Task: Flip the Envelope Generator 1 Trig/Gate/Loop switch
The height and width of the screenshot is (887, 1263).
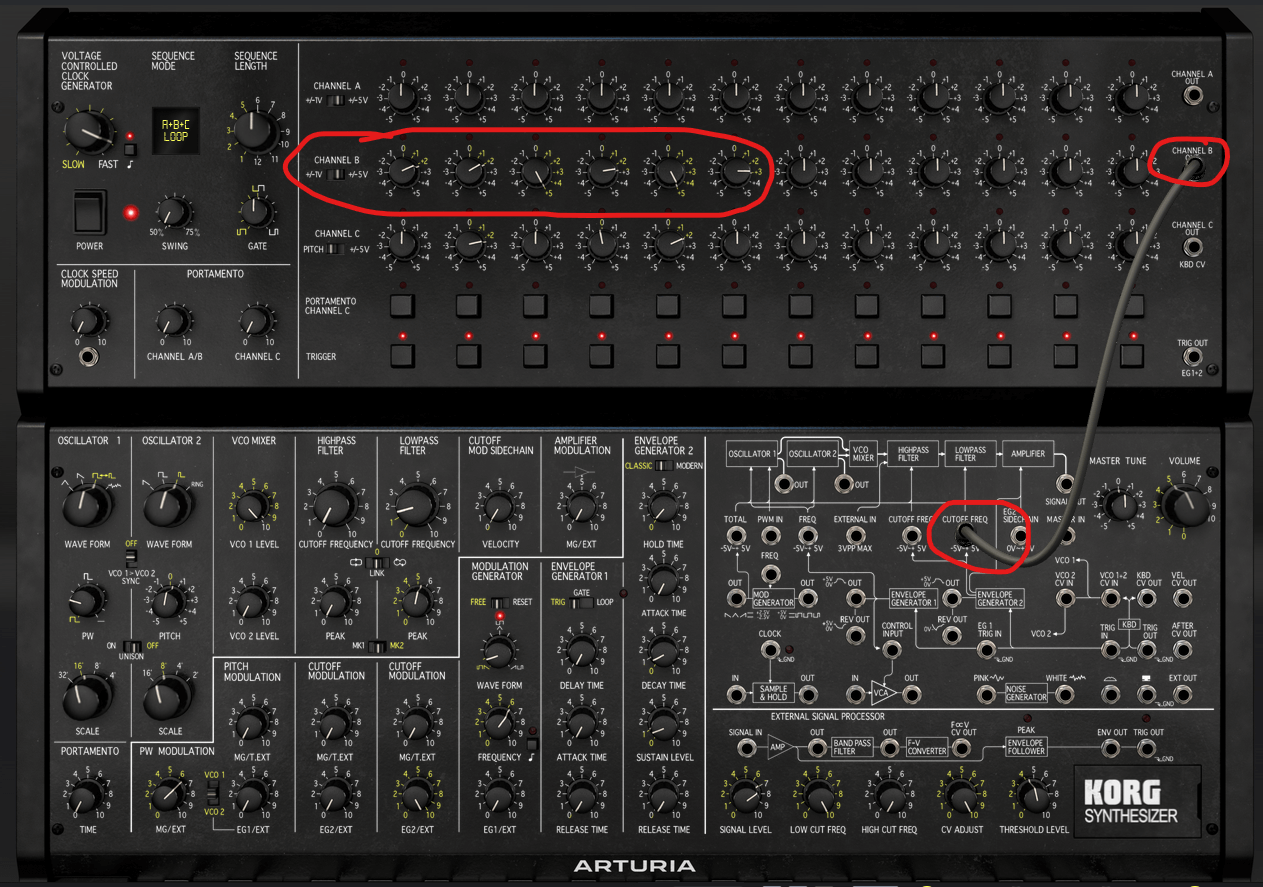Action: pyautogui.click(x=581, y=602)
